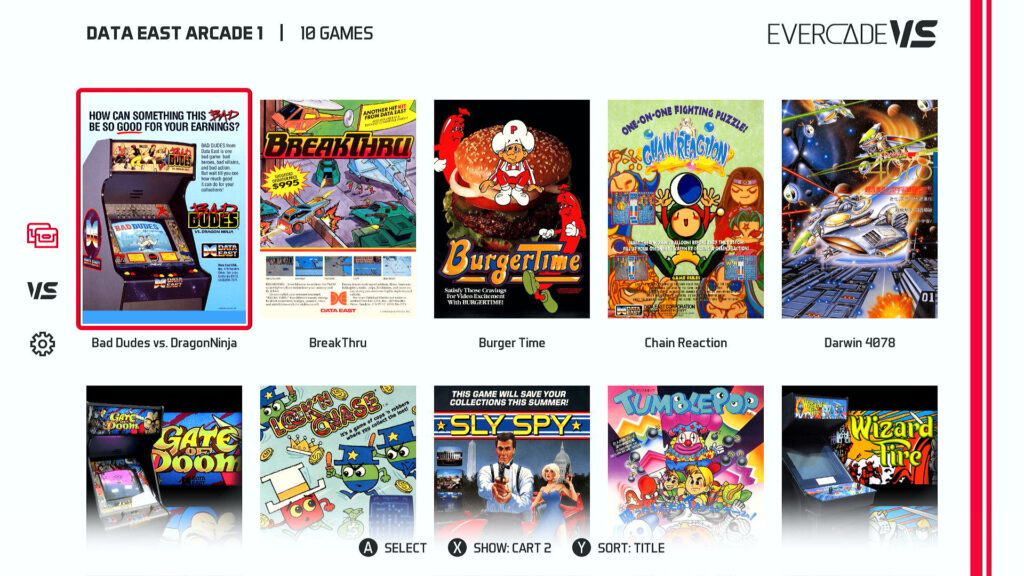Viewport: 1024px width, 576px height.
Task: Click the Data East Arcade 1 heading
Action: click(174, 33)
